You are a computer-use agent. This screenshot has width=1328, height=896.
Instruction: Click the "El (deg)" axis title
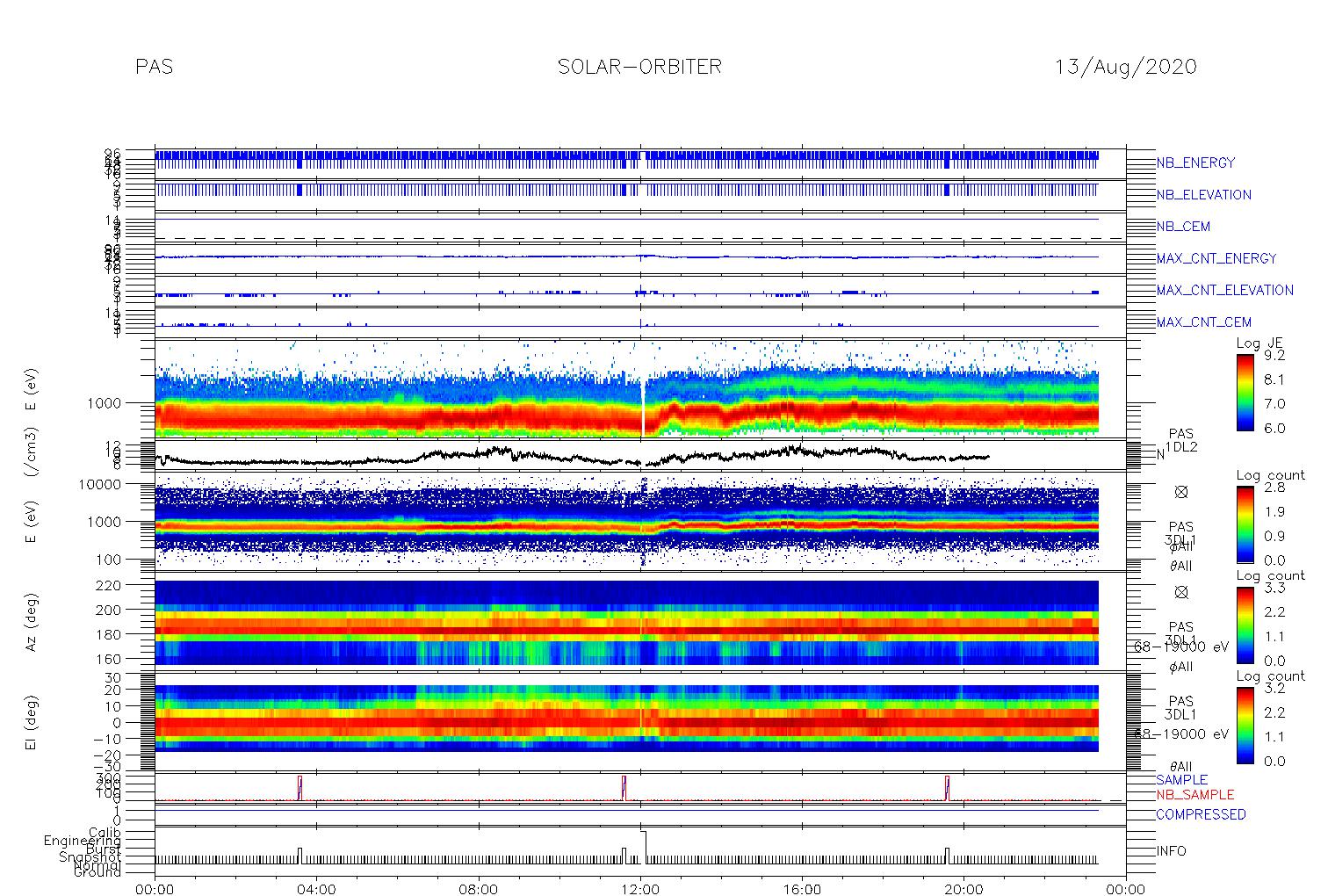click(x=32, y=723)
